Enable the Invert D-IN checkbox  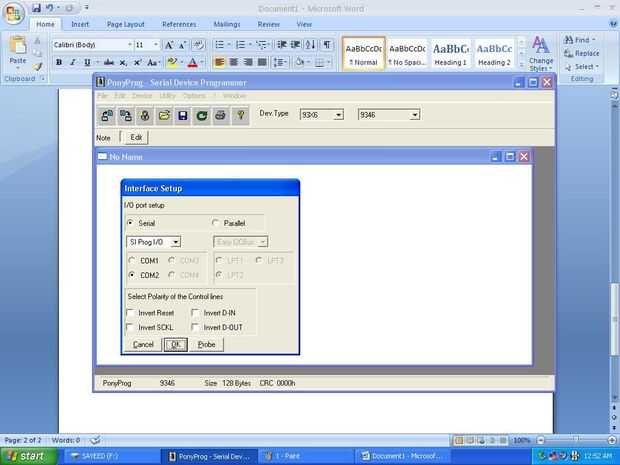[x=195, y=313]
